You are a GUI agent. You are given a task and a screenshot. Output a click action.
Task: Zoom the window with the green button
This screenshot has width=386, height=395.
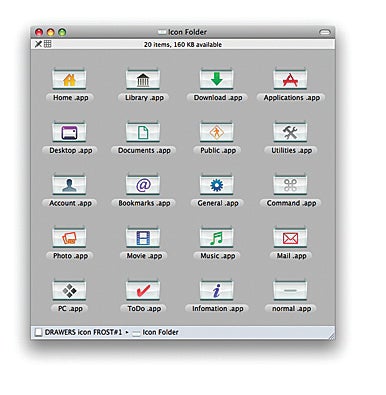click(62, 32)
